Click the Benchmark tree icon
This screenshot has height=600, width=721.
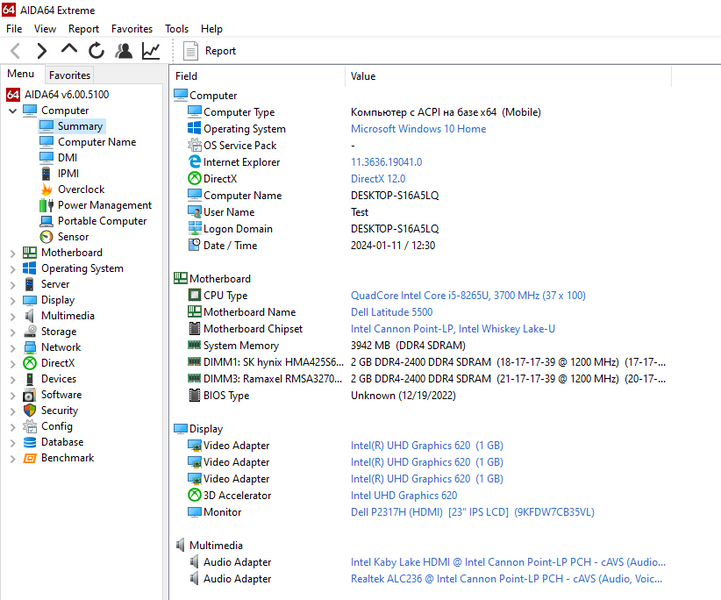(30, 458)
